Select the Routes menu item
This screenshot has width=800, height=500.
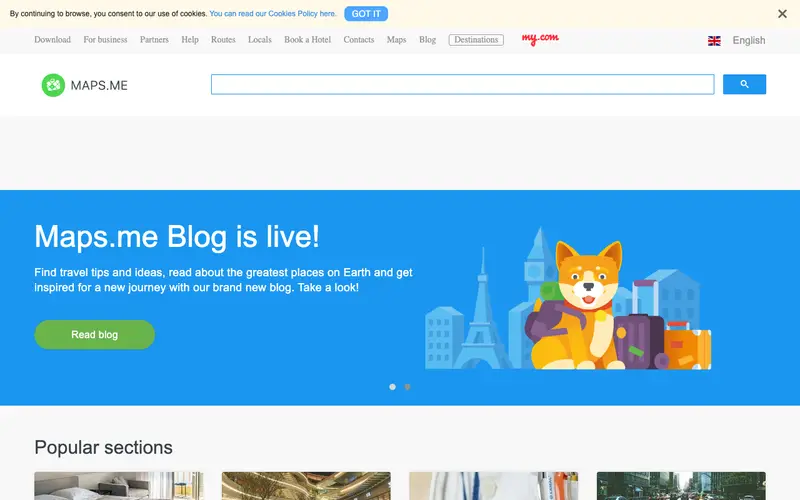pyautogui.click(x=223, y=40)
